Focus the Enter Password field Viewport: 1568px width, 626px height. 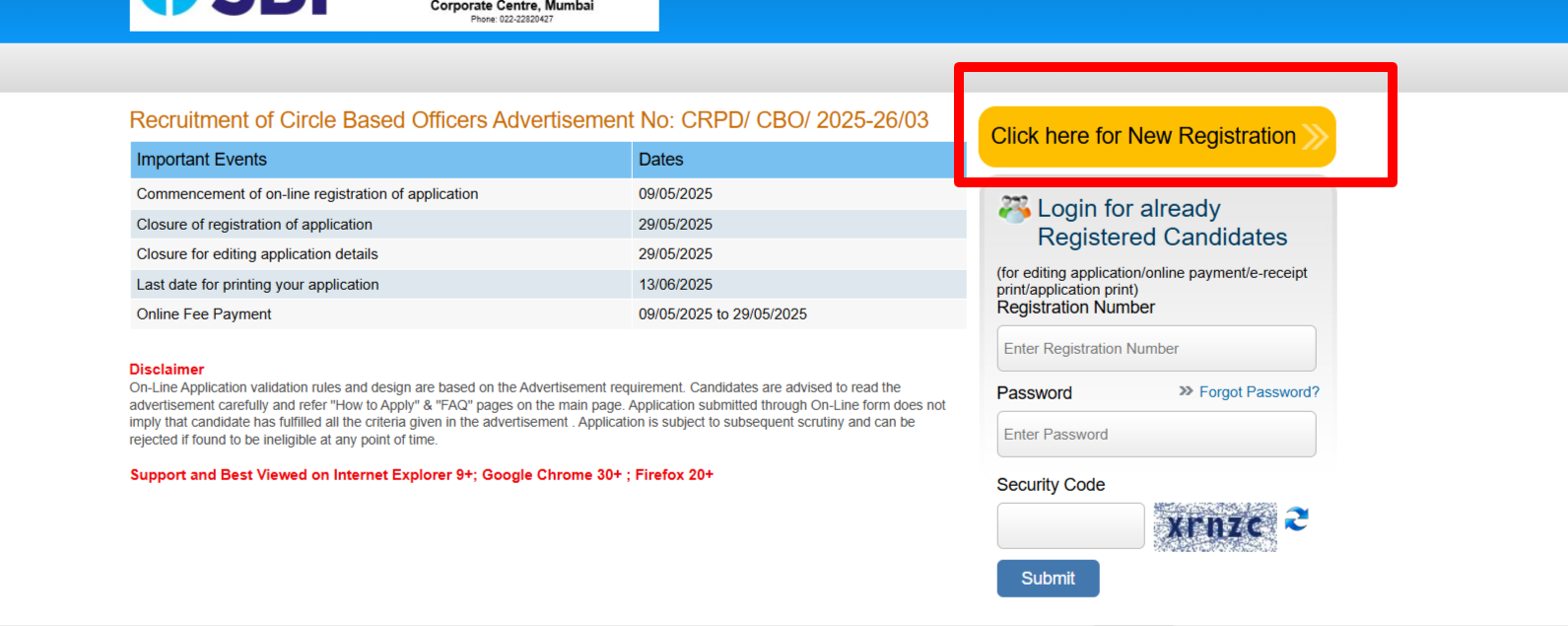1156,435
